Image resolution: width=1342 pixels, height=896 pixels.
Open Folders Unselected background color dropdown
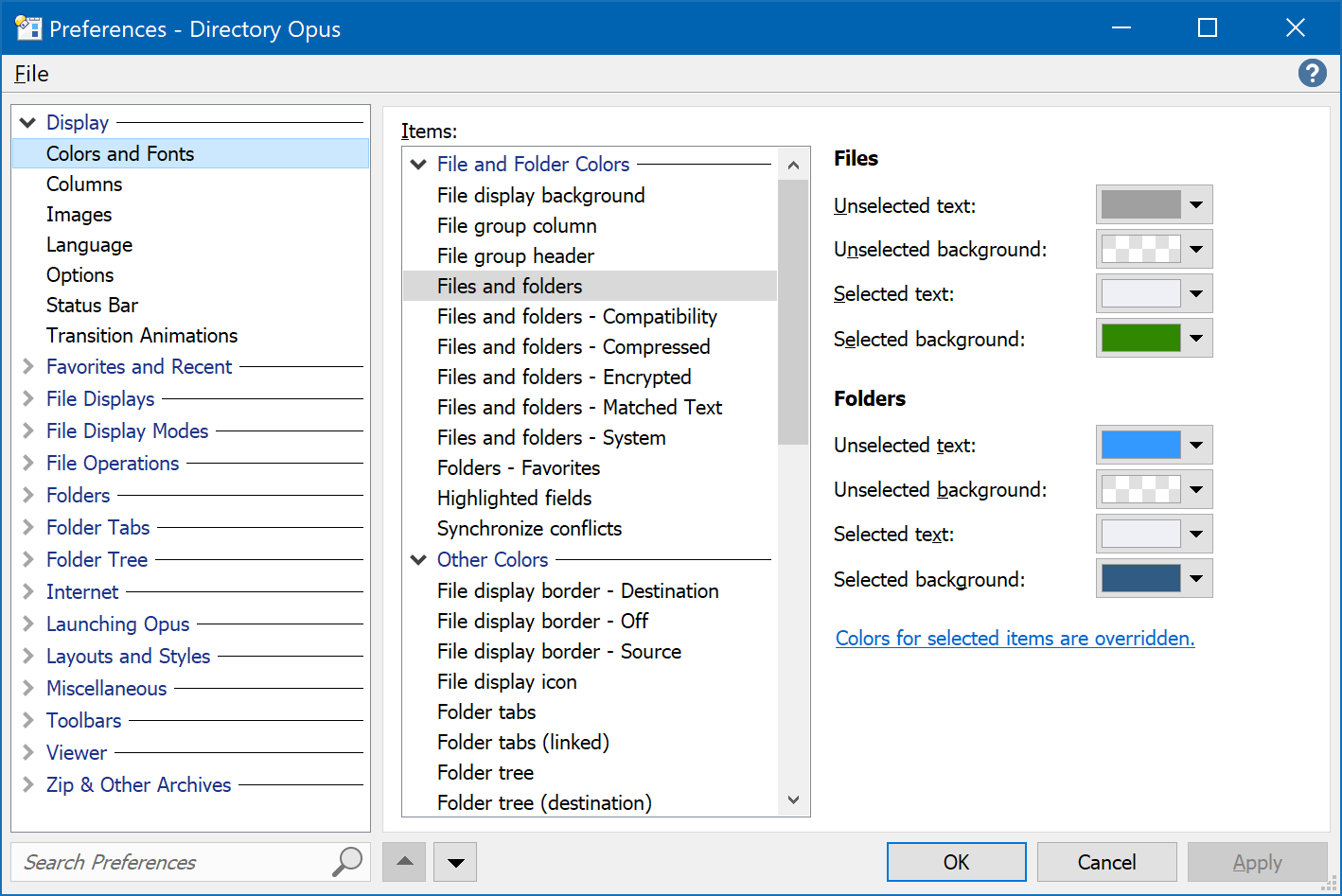[1196, 489]
